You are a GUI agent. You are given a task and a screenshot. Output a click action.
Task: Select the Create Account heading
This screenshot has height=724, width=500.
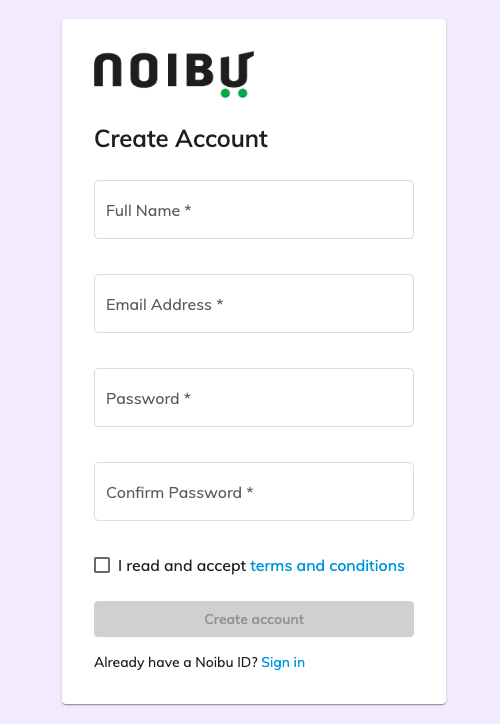point(181,139)
